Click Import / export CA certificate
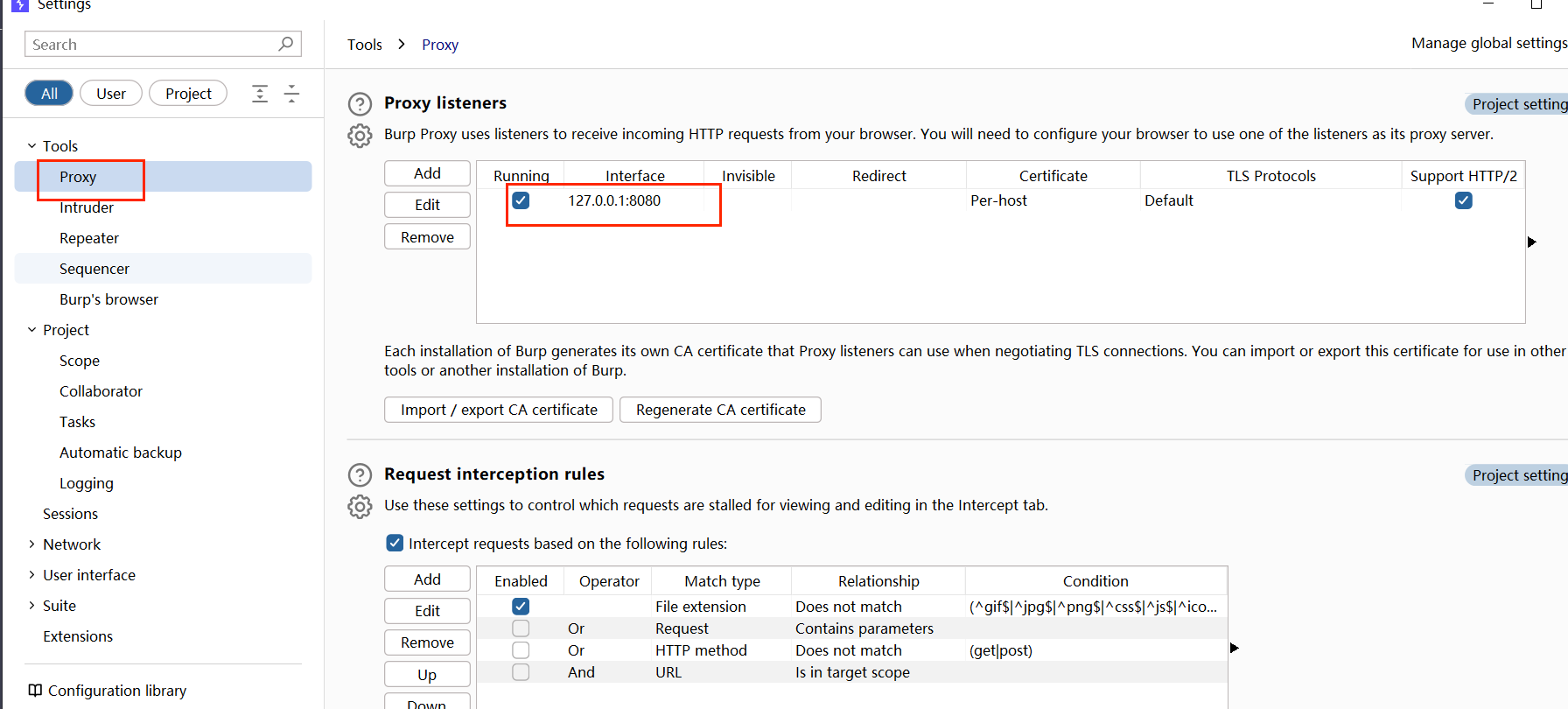1568x709 pixels. pos(499,410)
